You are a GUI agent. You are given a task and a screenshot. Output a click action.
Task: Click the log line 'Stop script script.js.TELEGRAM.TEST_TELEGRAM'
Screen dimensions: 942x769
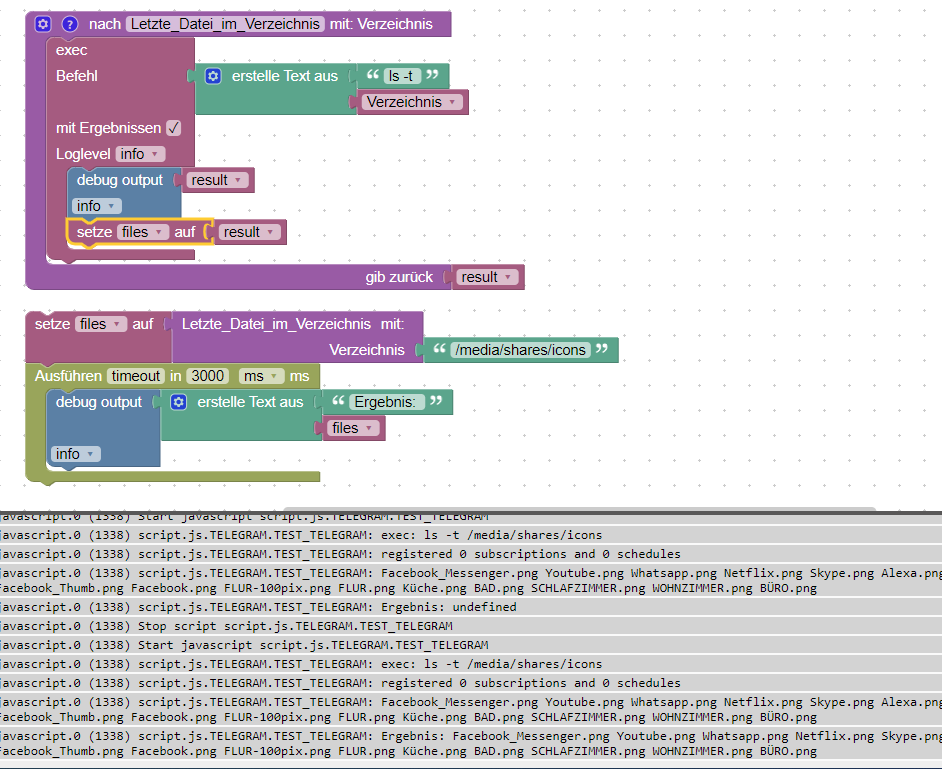(x=471, y=626)
